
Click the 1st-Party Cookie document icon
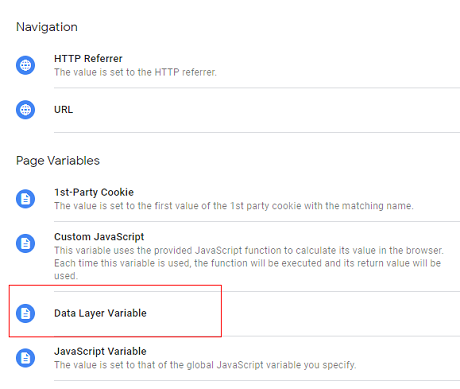tap(25, 199)
